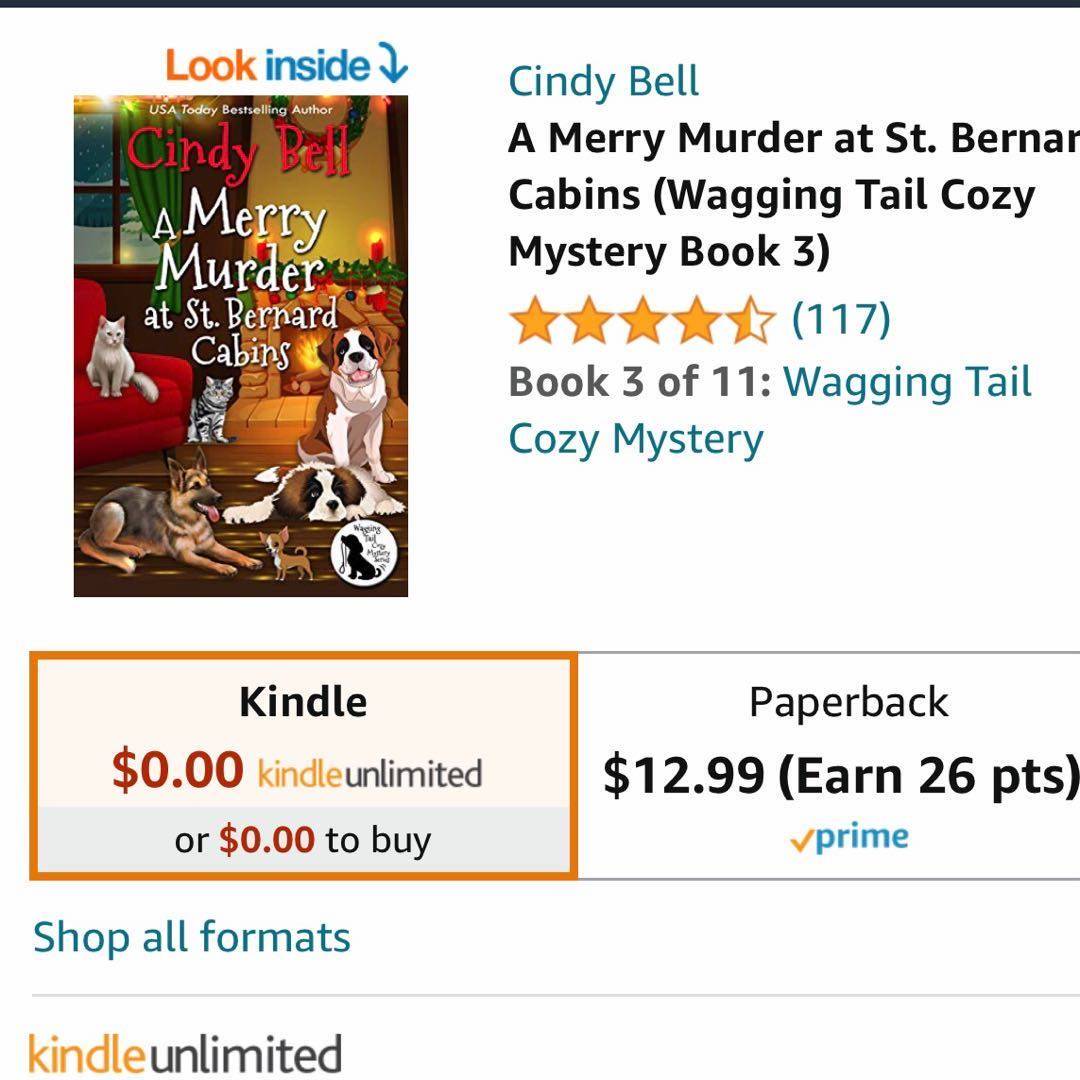This screenshot has height=1080, width=1080.
Task: Click the "Look inside" label text
Action: click(x=267, y=66)
